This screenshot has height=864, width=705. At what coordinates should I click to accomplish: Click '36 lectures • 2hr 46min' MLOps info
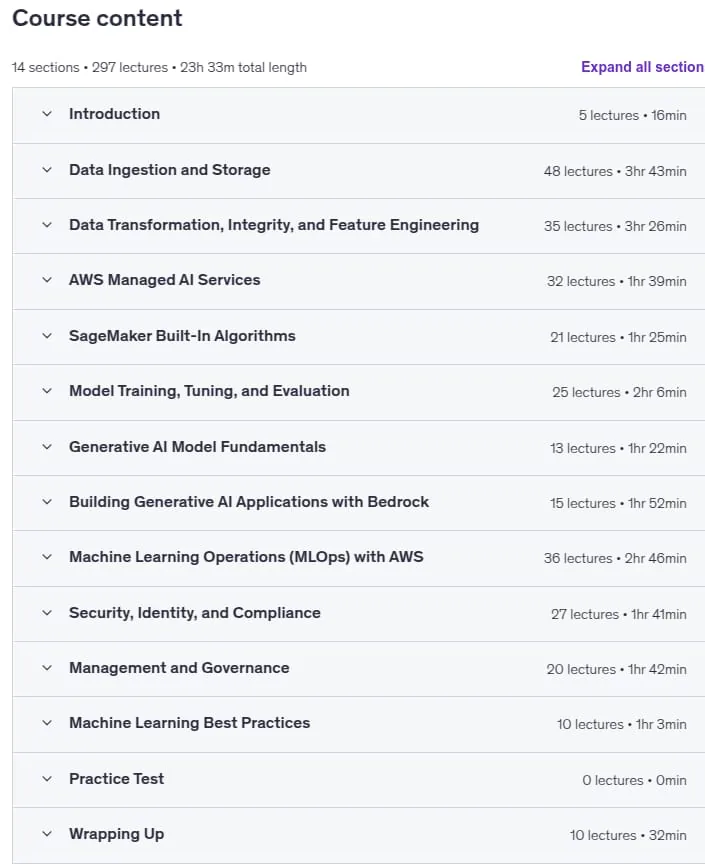click(615, 558)
